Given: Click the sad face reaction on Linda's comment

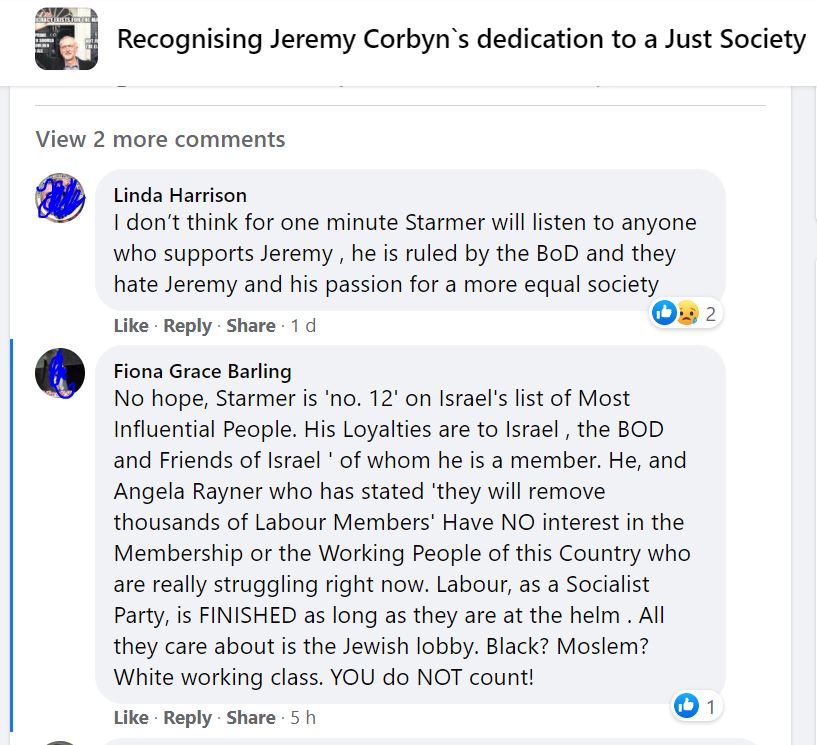Looking at the screenshot, I should tap(686, 314).
